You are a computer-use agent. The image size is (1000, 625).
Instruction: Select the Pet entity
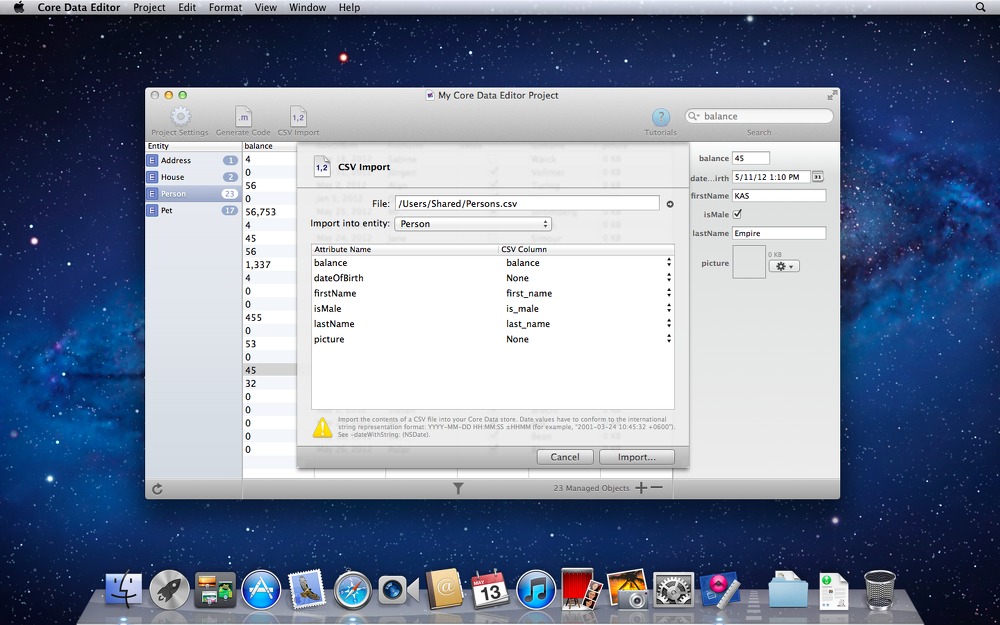click(193, 210)
